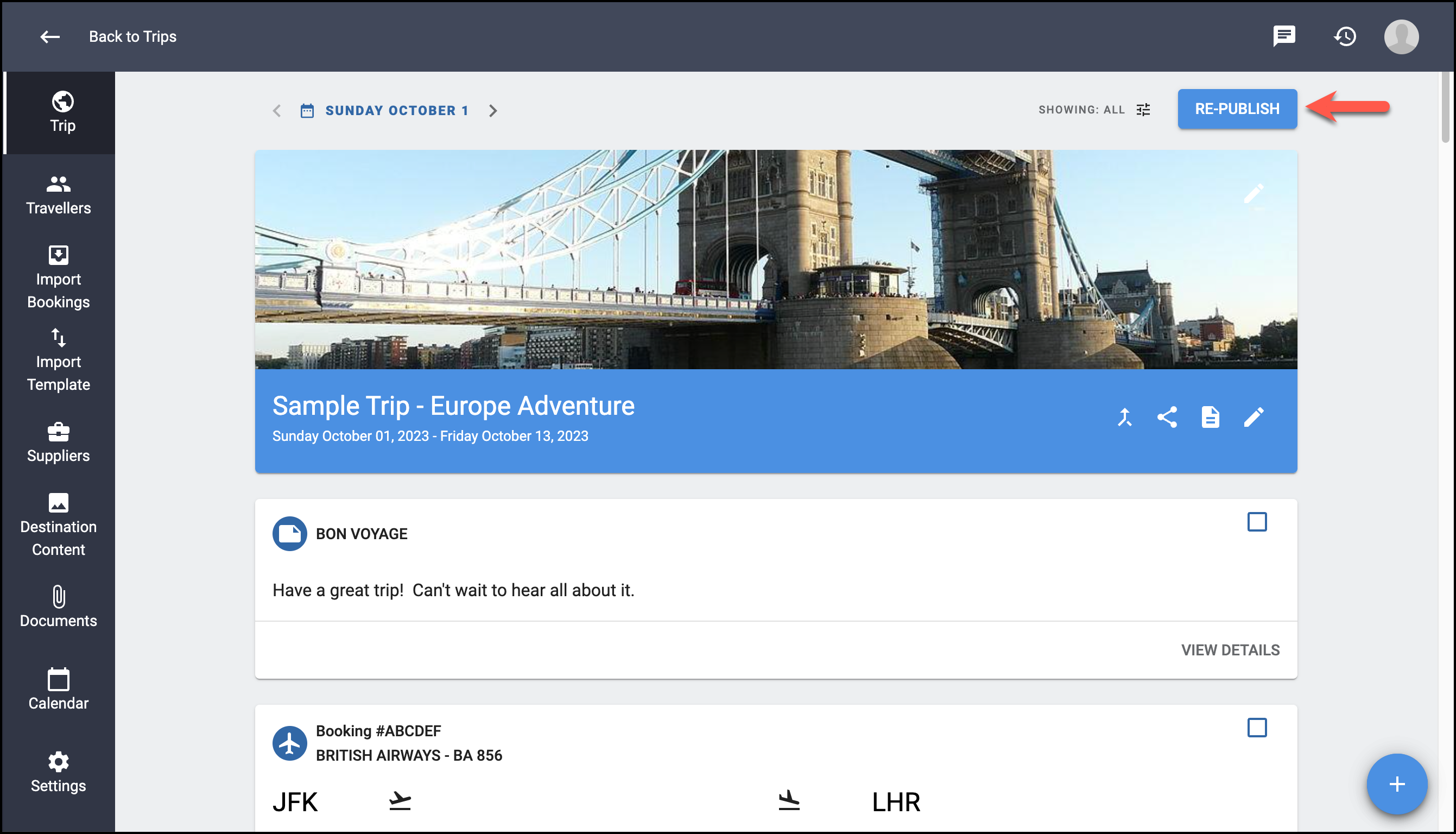
Task: Open VIEW DETAILS for Bon Voyage
Action: (x=1230, y=650)
